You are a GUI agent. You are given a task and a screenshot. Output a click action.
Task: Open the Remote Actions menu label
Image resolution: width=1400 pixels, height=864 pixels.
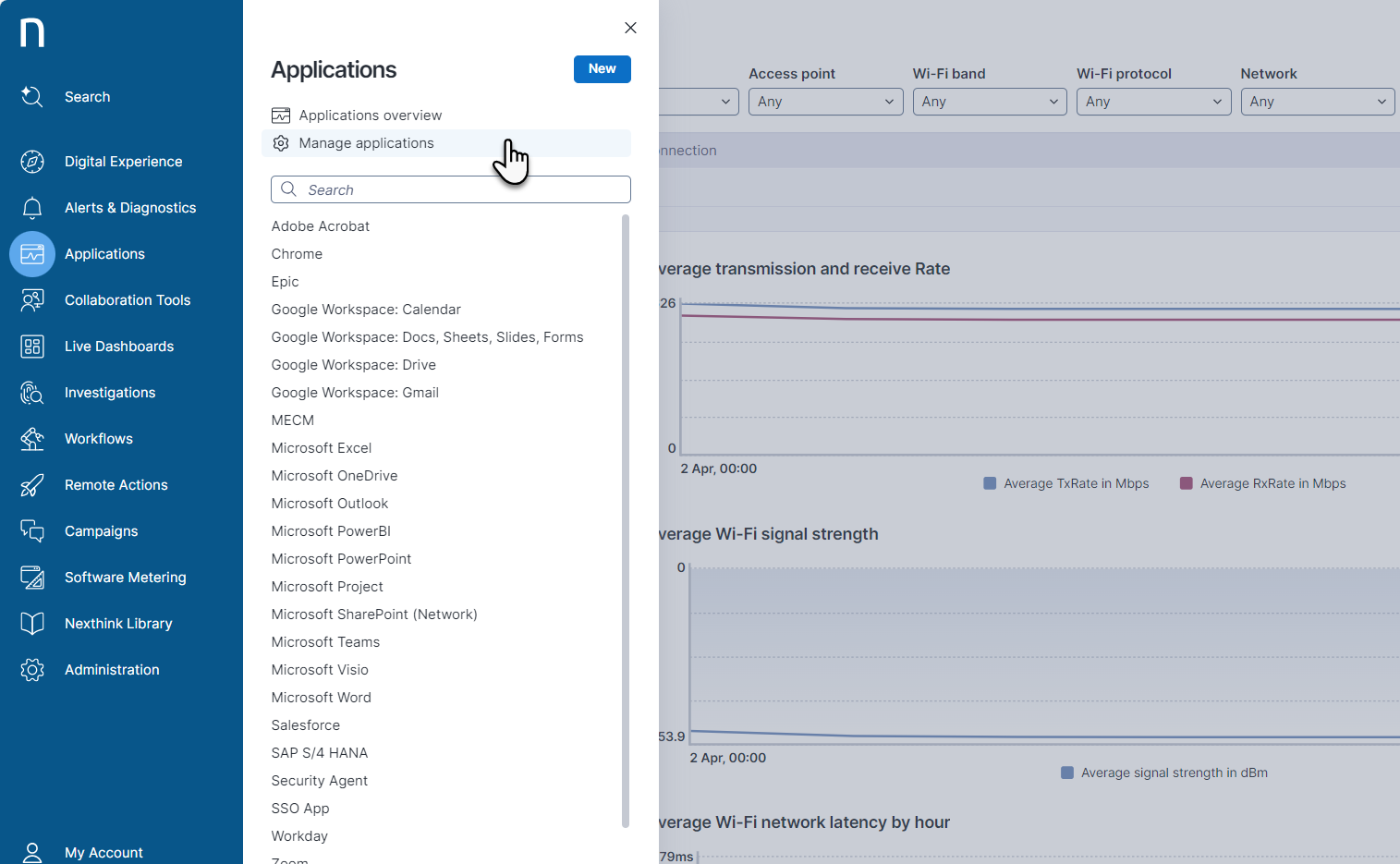click(116, 485)
